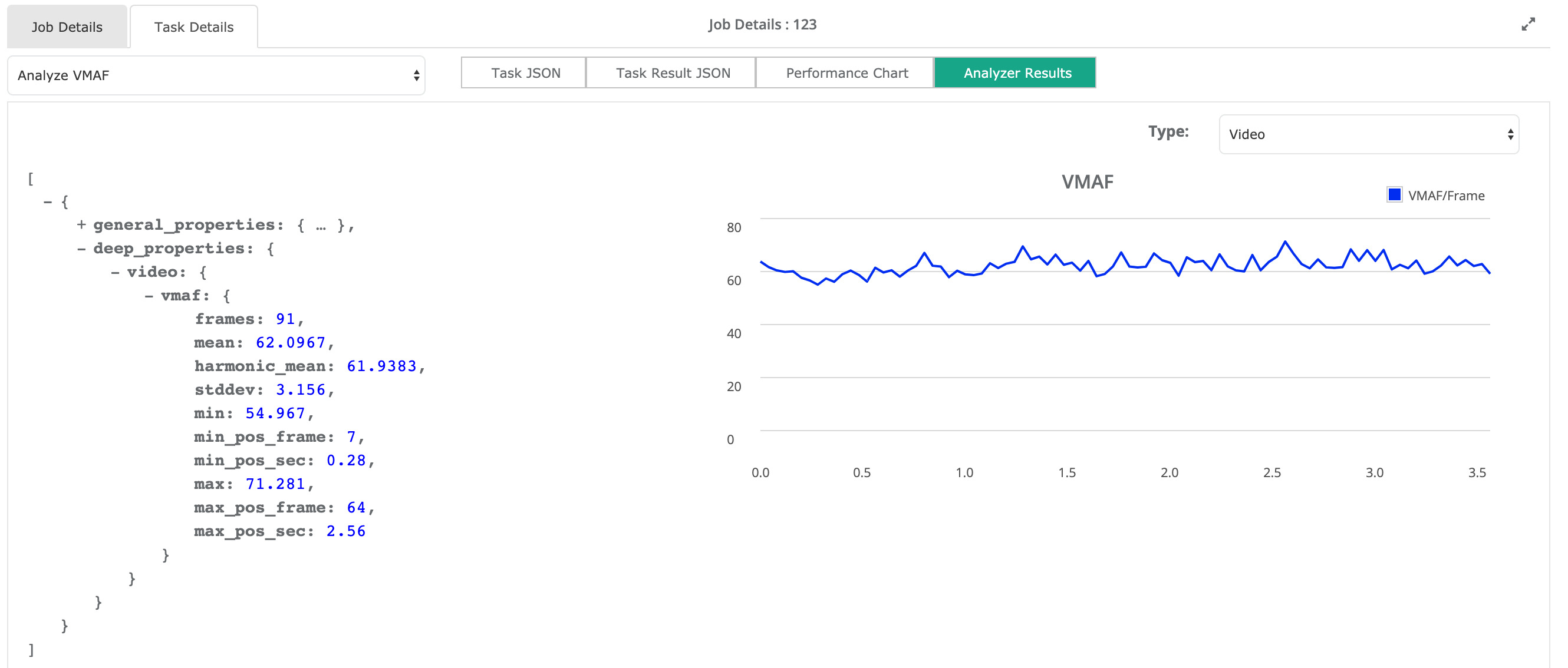The image size is (1568, 668).
Task: Collapse the deep_properties node
Action: coord(80,249)
